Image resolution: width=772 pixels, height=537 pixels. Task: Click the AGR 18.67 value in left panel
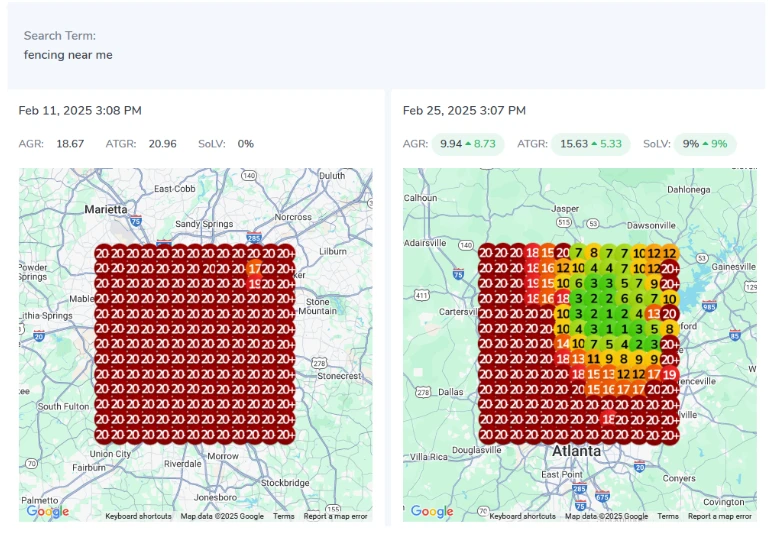70,144
